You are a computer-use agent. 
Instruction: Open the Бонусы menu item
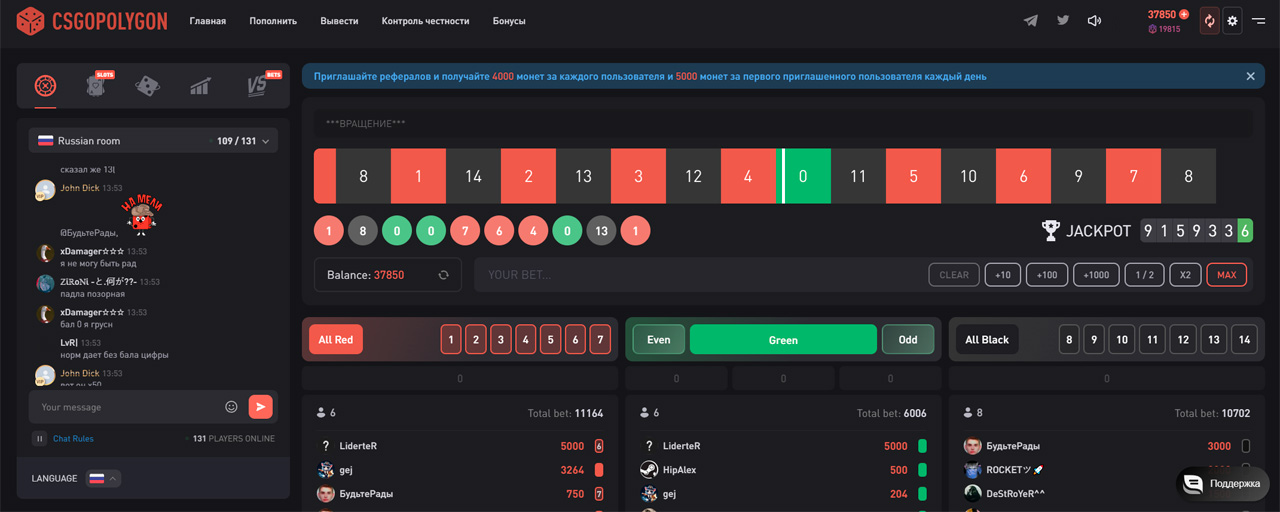pos(509,21)
